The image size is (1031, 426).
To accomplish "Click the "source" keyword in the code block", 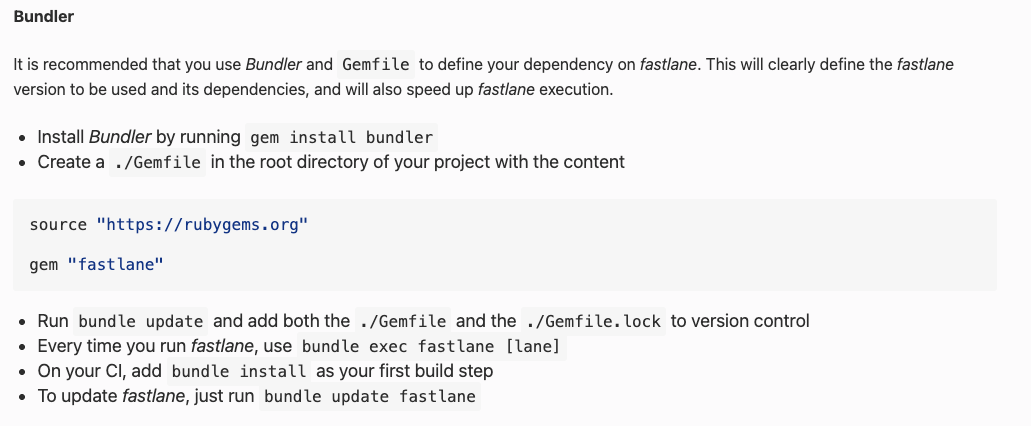I will tap(58, 225).
